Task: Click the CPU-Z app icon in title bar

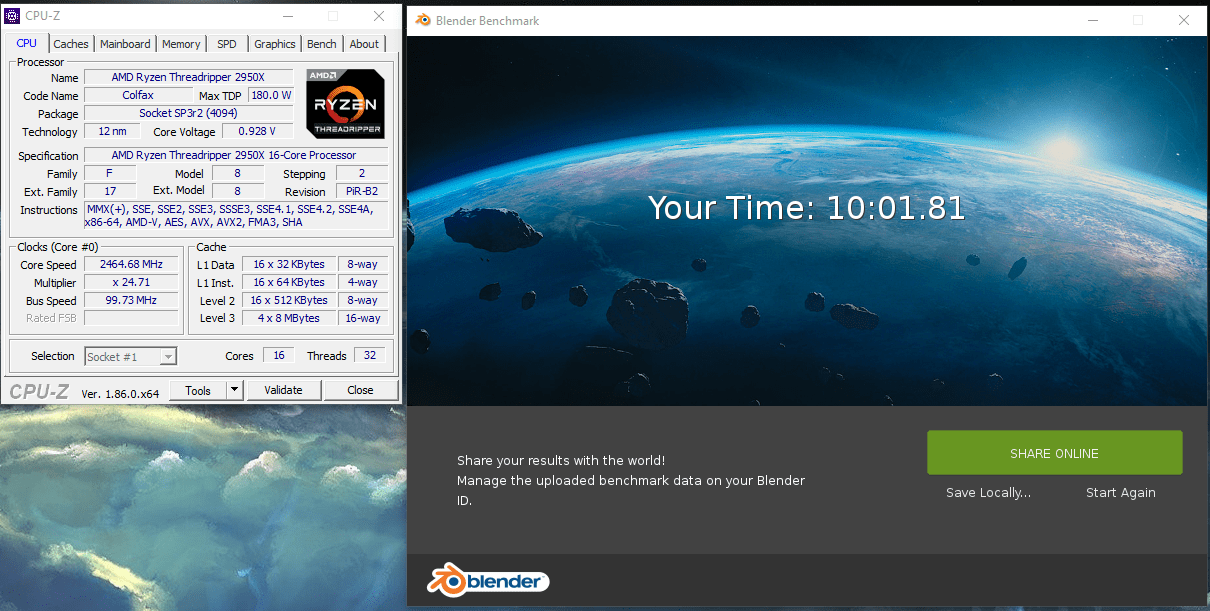Action: click(x=12, y=16)
